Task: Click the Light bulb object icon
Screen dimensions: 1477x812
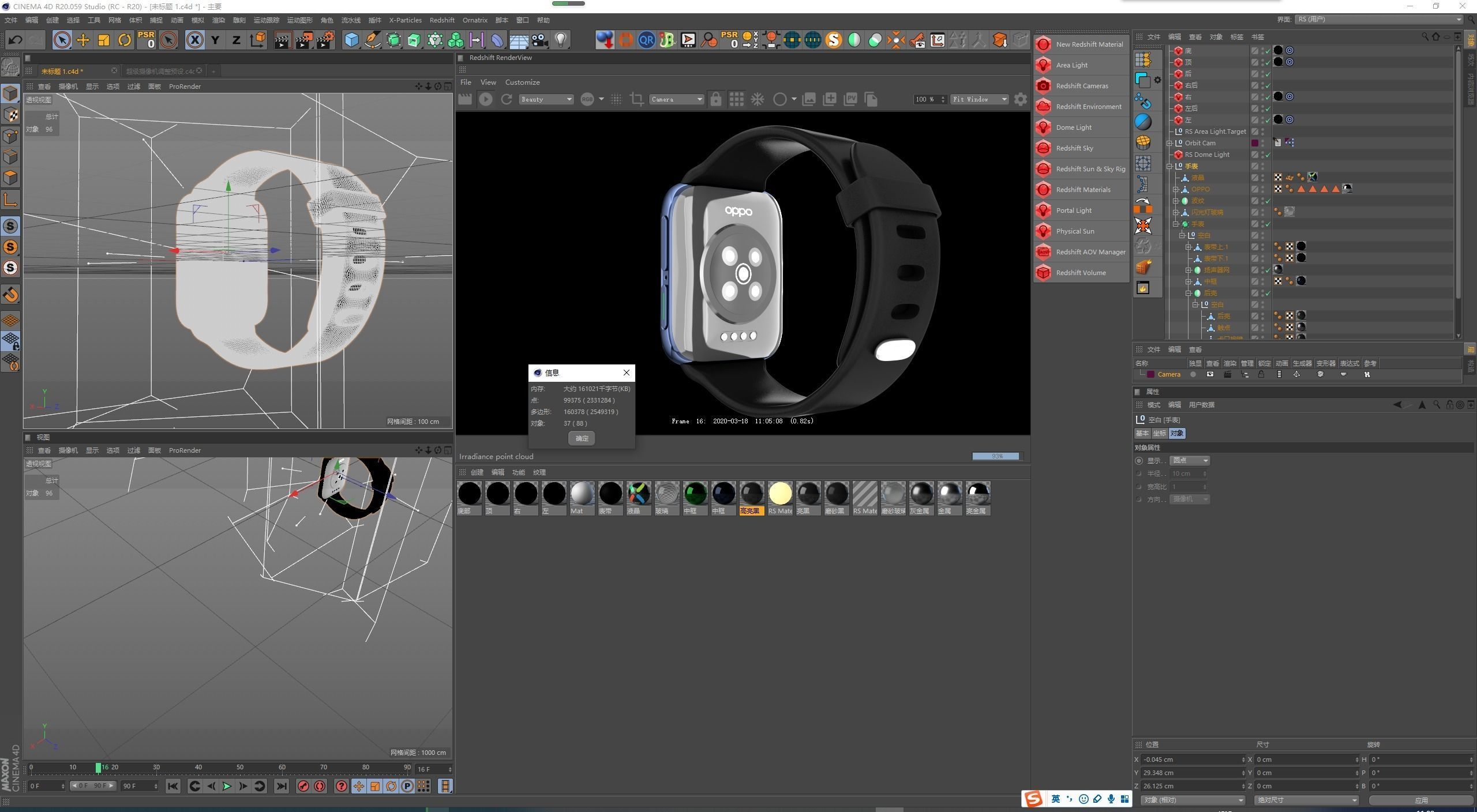Action: point(560,40)
